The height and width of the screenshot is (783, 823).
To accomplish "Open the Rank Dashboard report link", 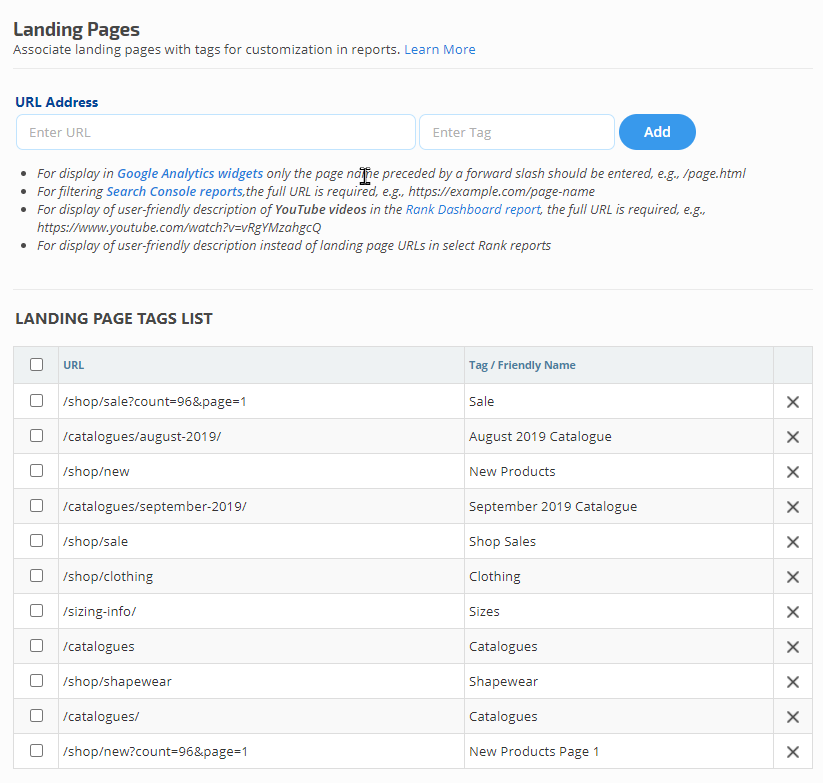I will click(473, 210).
